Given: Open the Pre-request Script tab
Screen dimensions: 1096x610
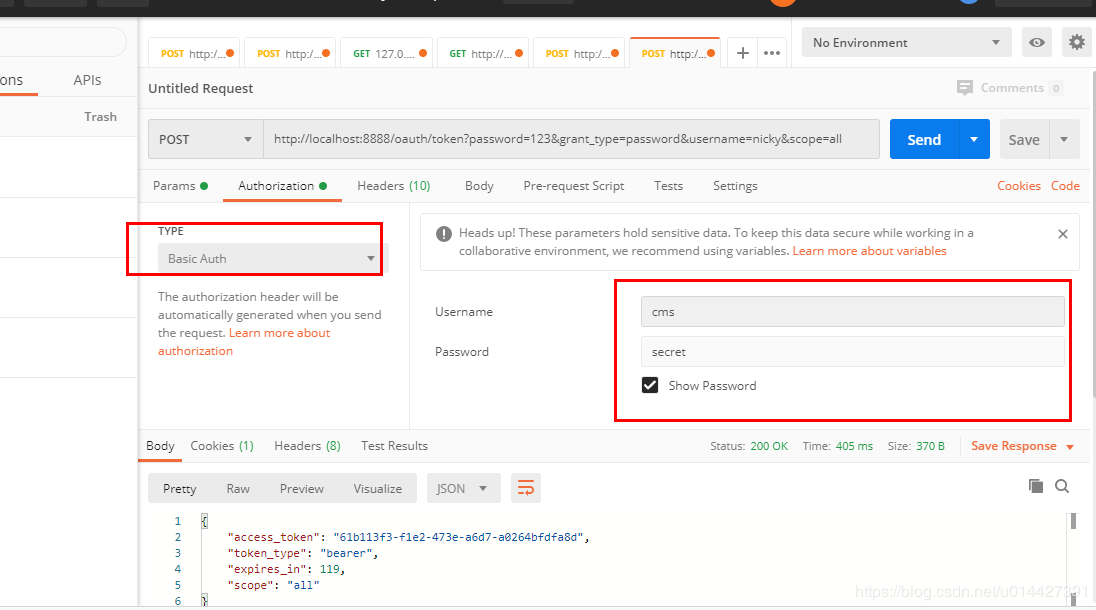Looking at the screenshot, I should pos(573,186).
